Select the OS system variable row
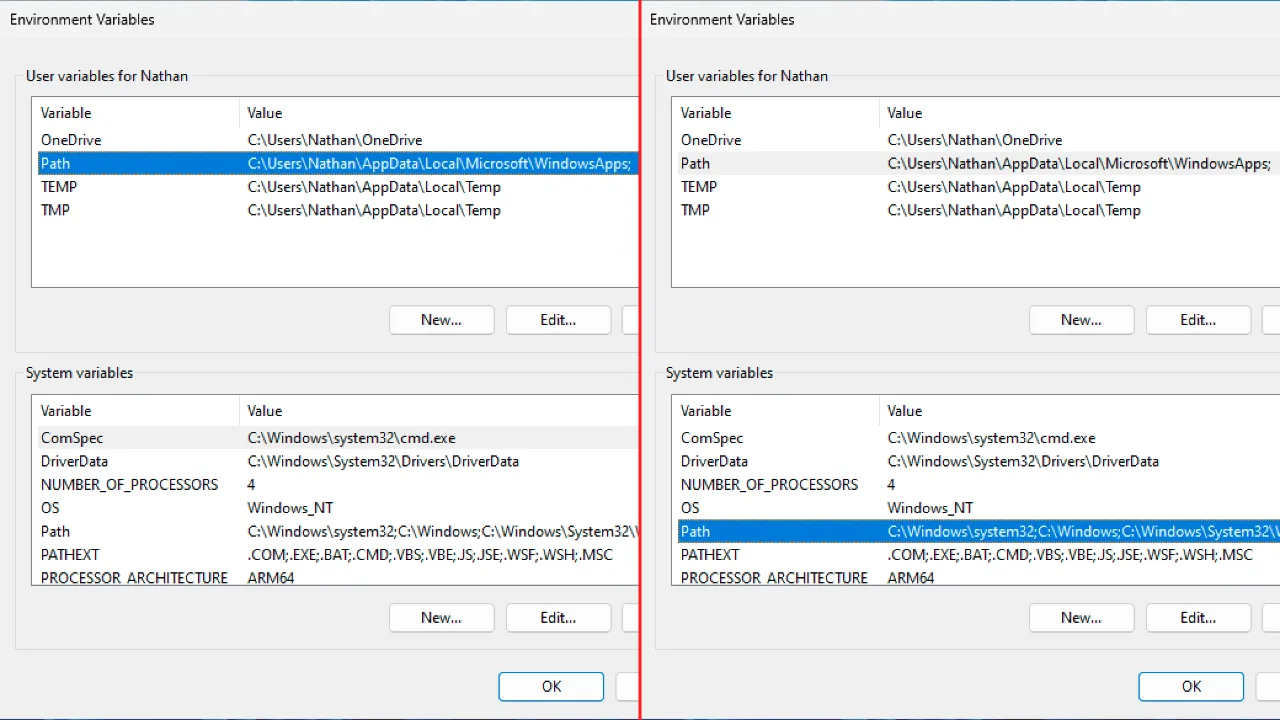Screen dimensions: 1280x720 [49, 508]
